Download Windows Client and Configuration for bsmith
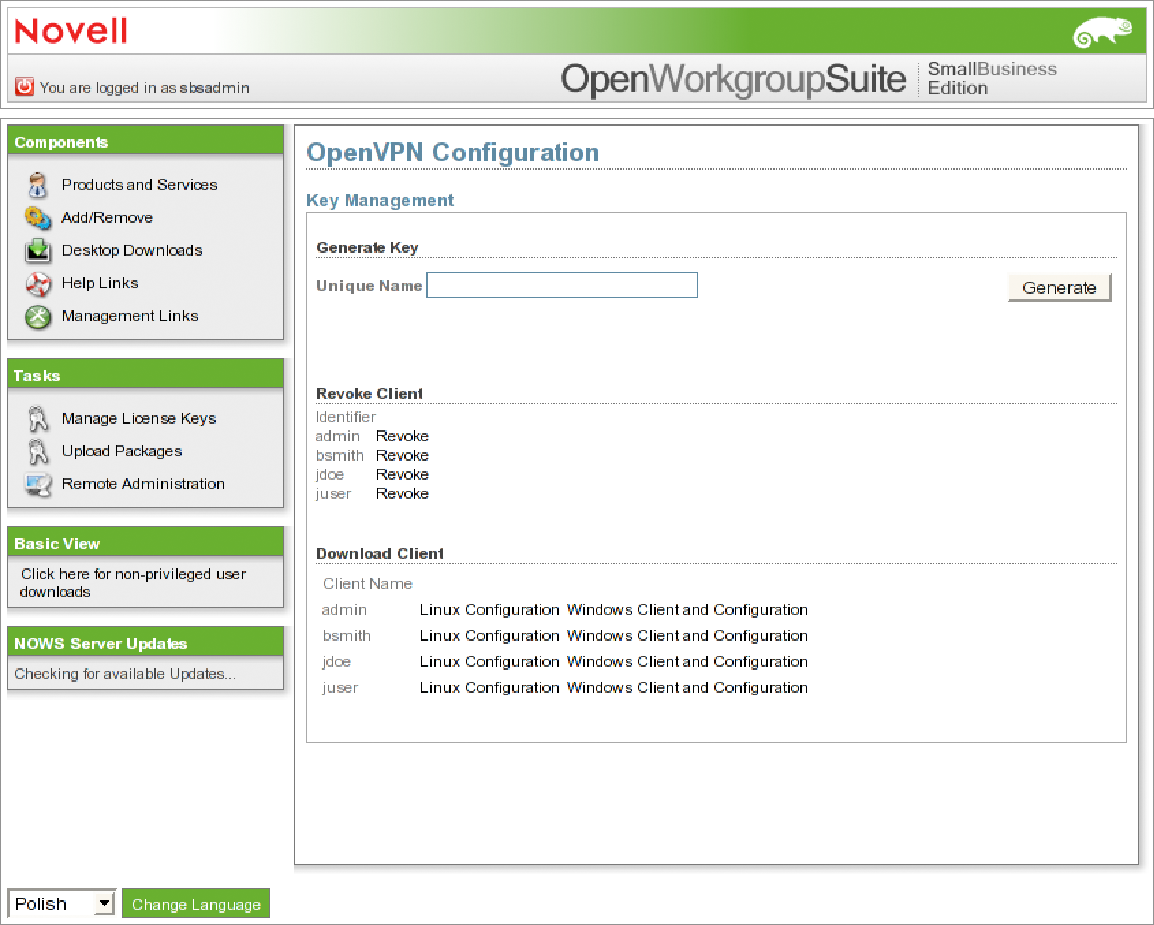This screenshot has height=925, width=1154. (687, 636)
